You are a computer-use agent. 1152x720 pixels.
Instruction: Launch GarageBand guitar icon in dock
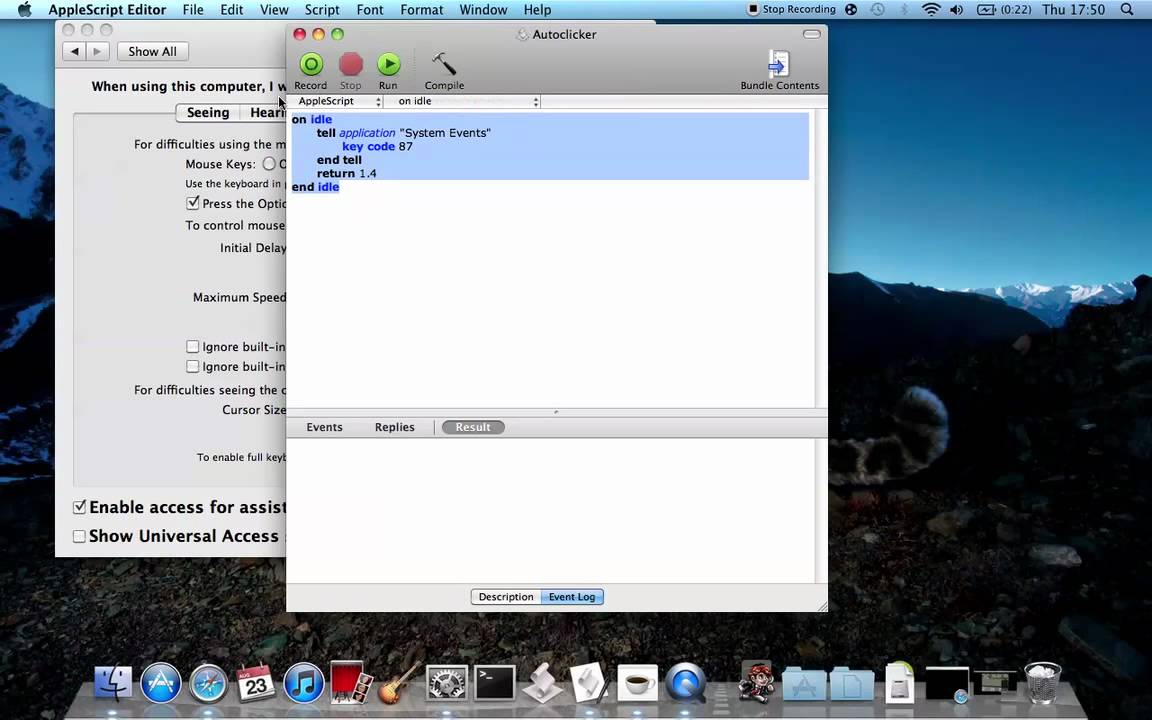(x=399, y=683)
